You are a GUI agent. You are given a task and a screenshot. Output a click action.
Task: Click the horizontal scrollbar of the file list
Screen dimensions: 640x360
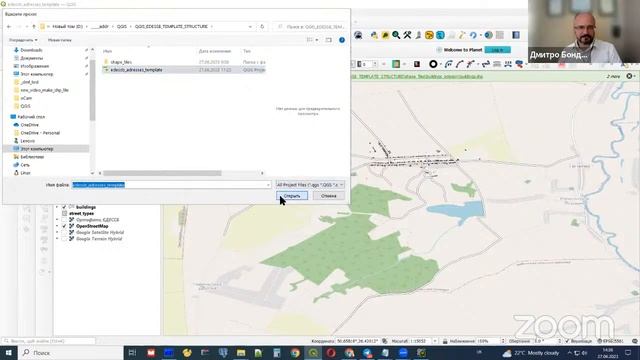click(x=162, y=173)
